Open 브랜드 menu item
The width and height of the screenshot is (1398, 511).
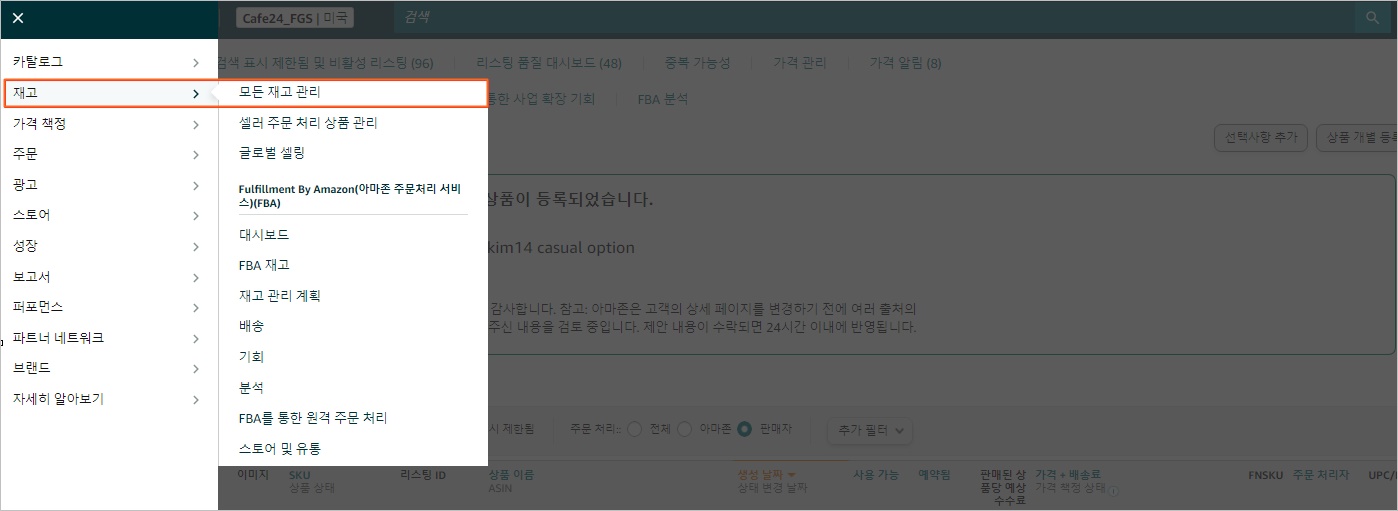coord(31,368)
